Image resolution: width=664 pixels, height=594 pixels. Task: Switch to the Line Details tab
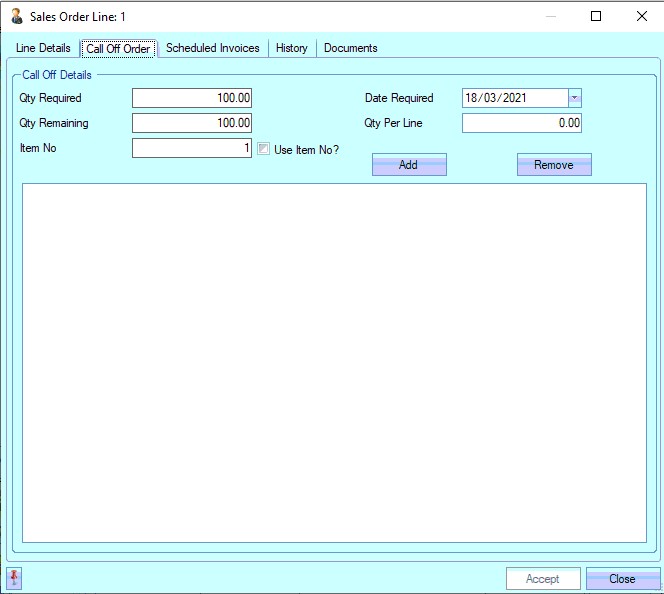[43, 48]
